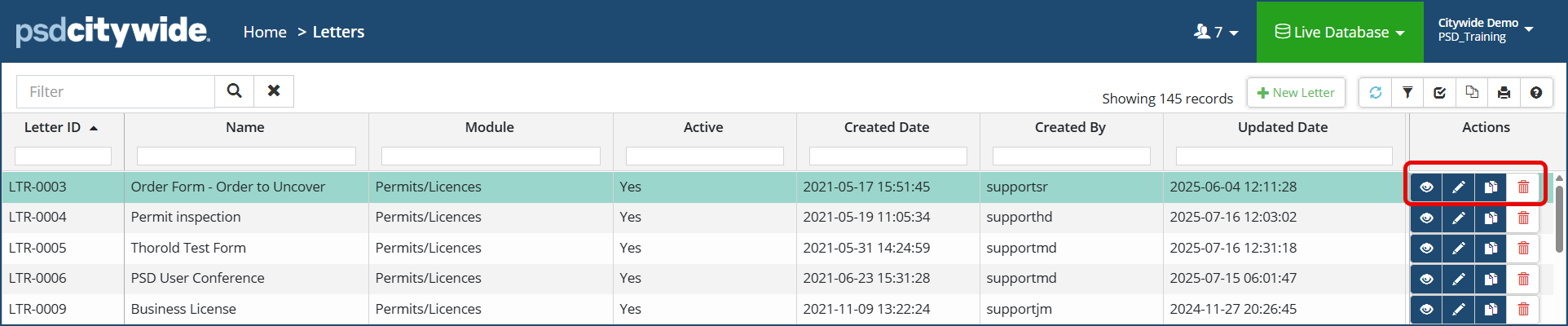View letter LTR-0006 with eye icon
1568x326 pixels.
(1426, 279)
